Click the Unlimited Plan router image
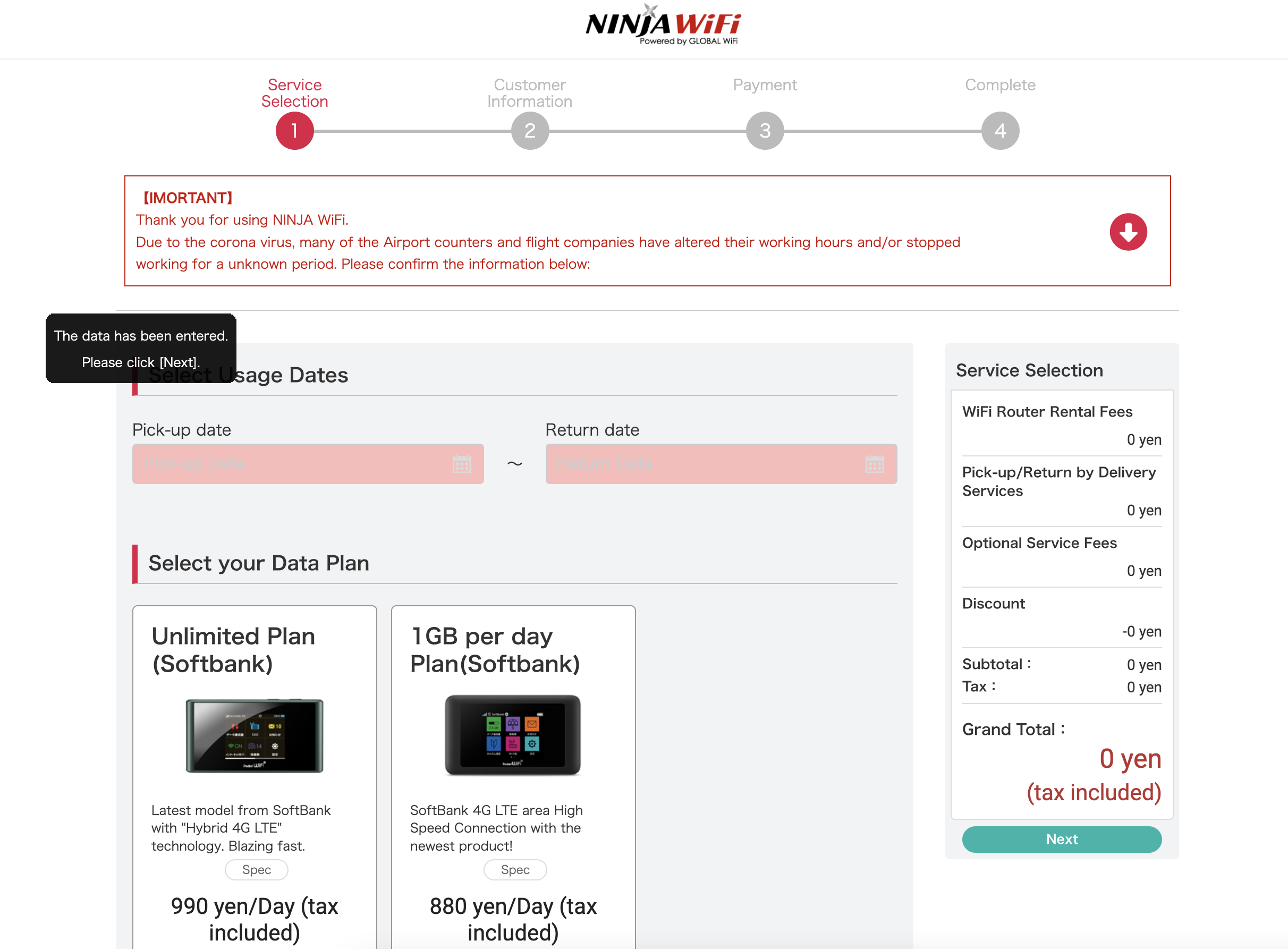This screenshot has width=1288, height=949. 255,735
